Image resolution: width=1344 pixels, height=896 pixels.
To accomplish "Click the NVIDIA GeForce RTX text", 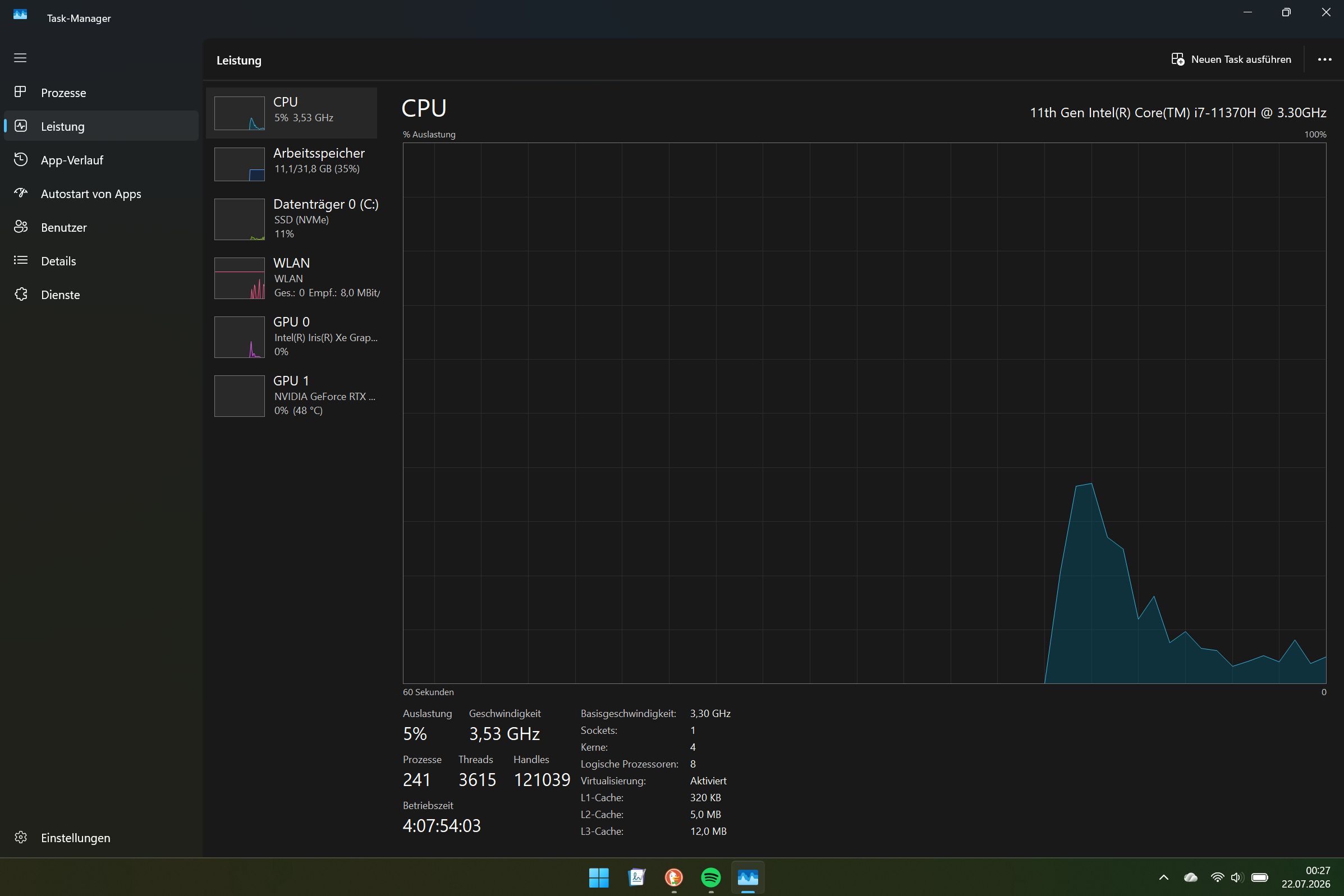I will pyautogui.click(x=324, y=396).
